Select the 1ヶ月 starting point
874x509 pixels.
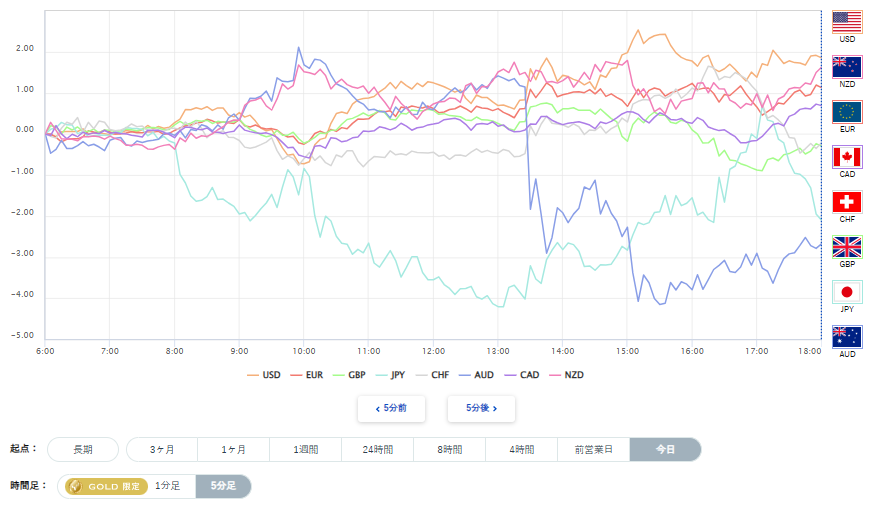(234, 449)
